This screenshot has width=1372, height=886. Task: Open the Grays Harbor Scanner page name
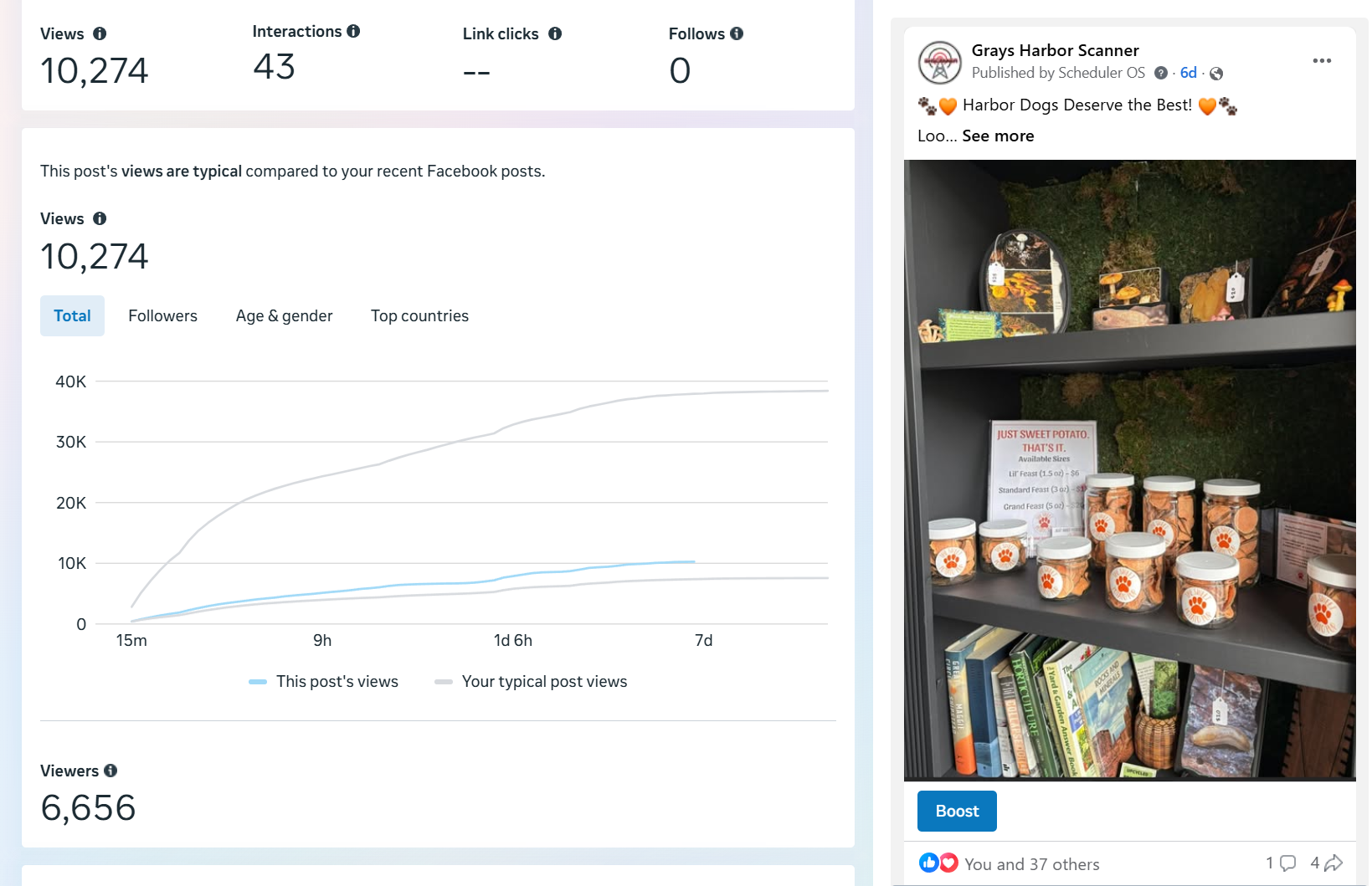tap(1055, 50)
